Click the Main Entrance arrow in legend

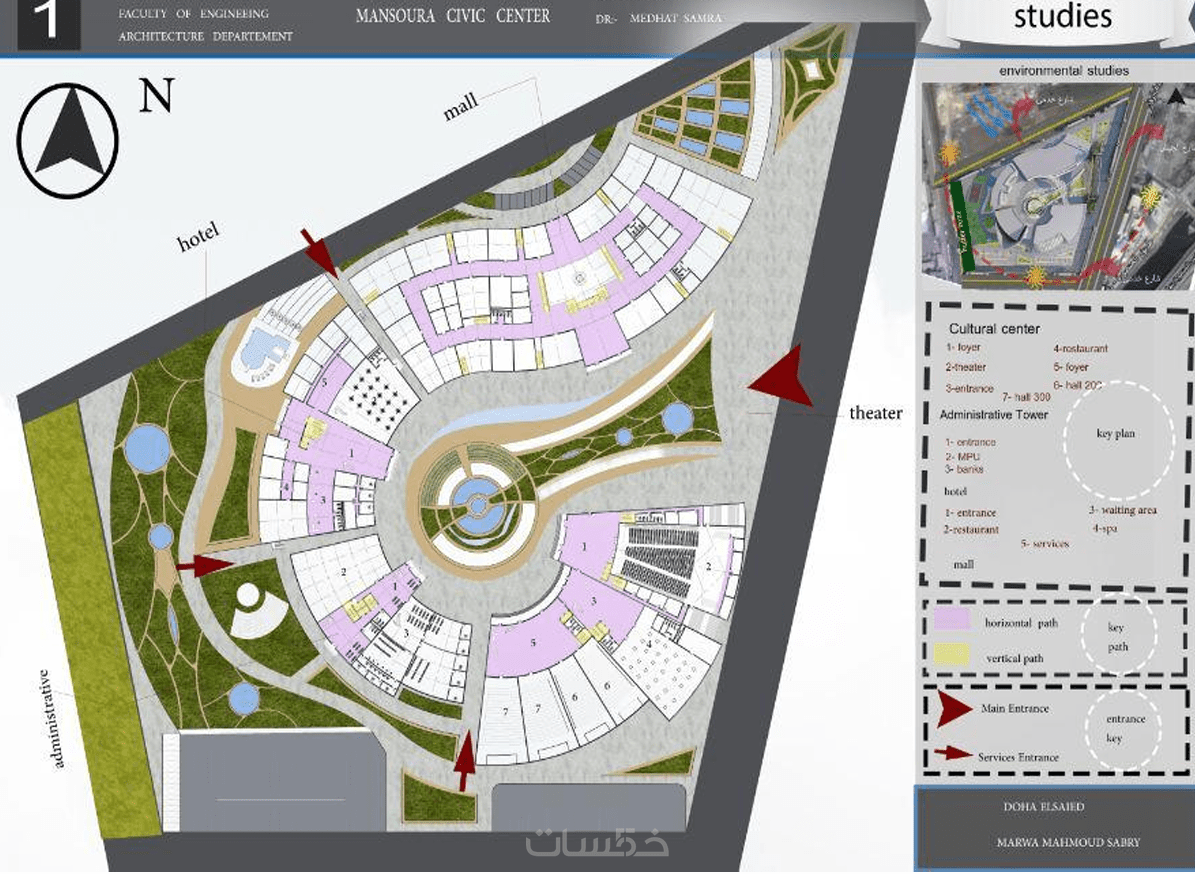click(x=953, y=709)
